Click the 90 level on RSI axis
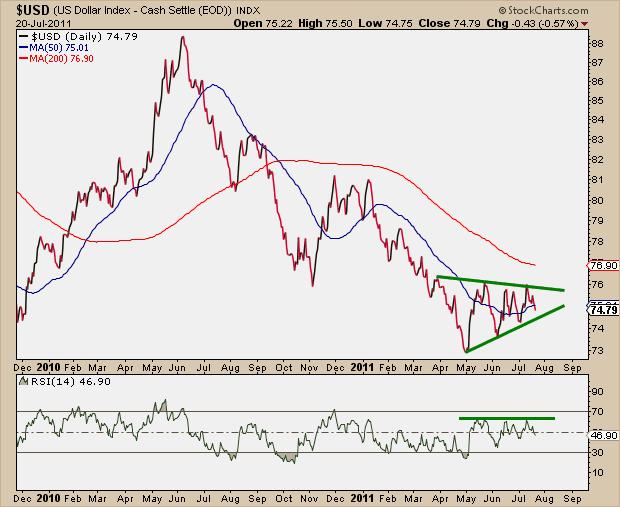 [x=597, y=392]
